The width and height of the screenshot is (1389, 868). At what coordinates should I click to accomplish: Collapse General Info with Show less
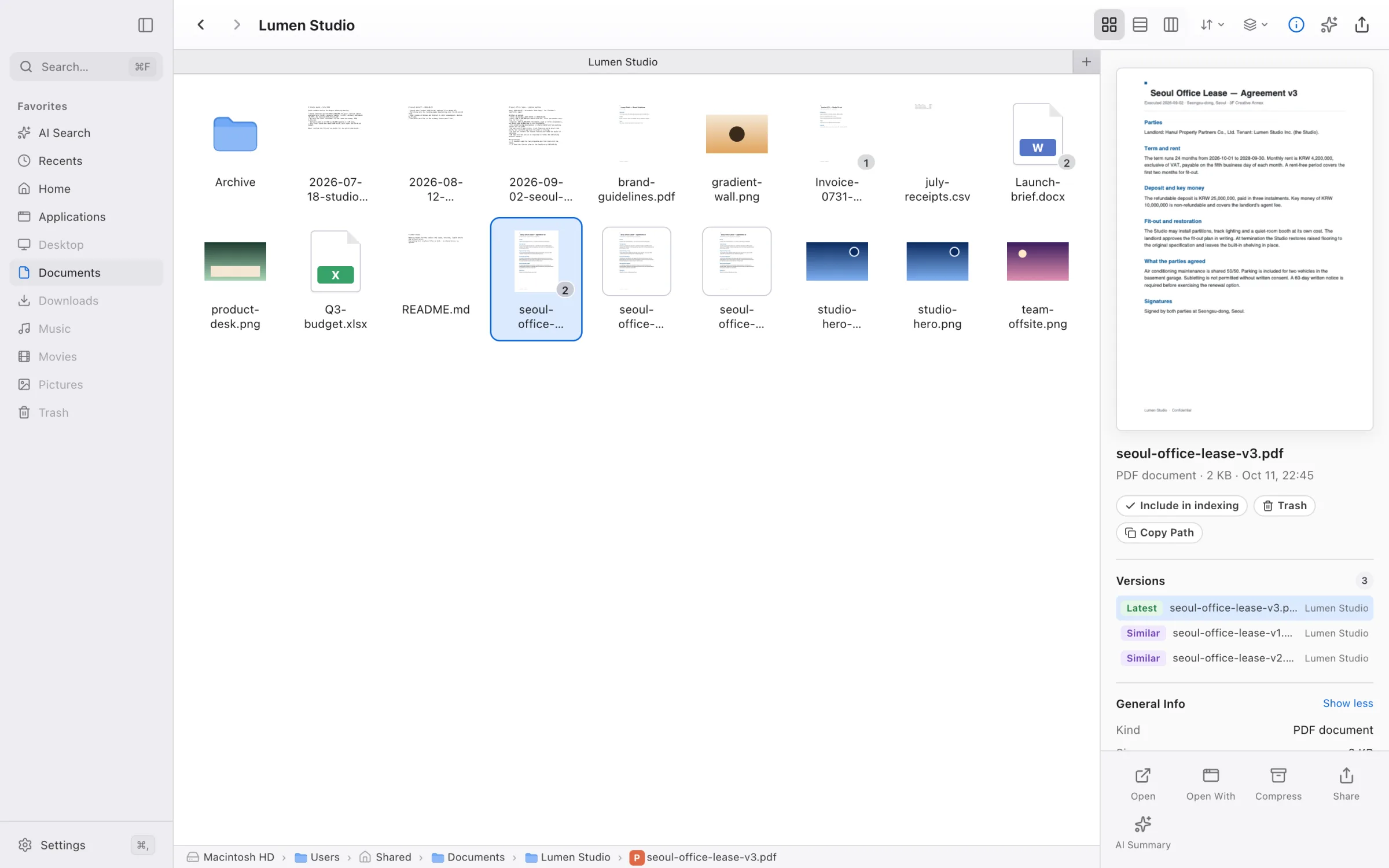(1347, 704)
